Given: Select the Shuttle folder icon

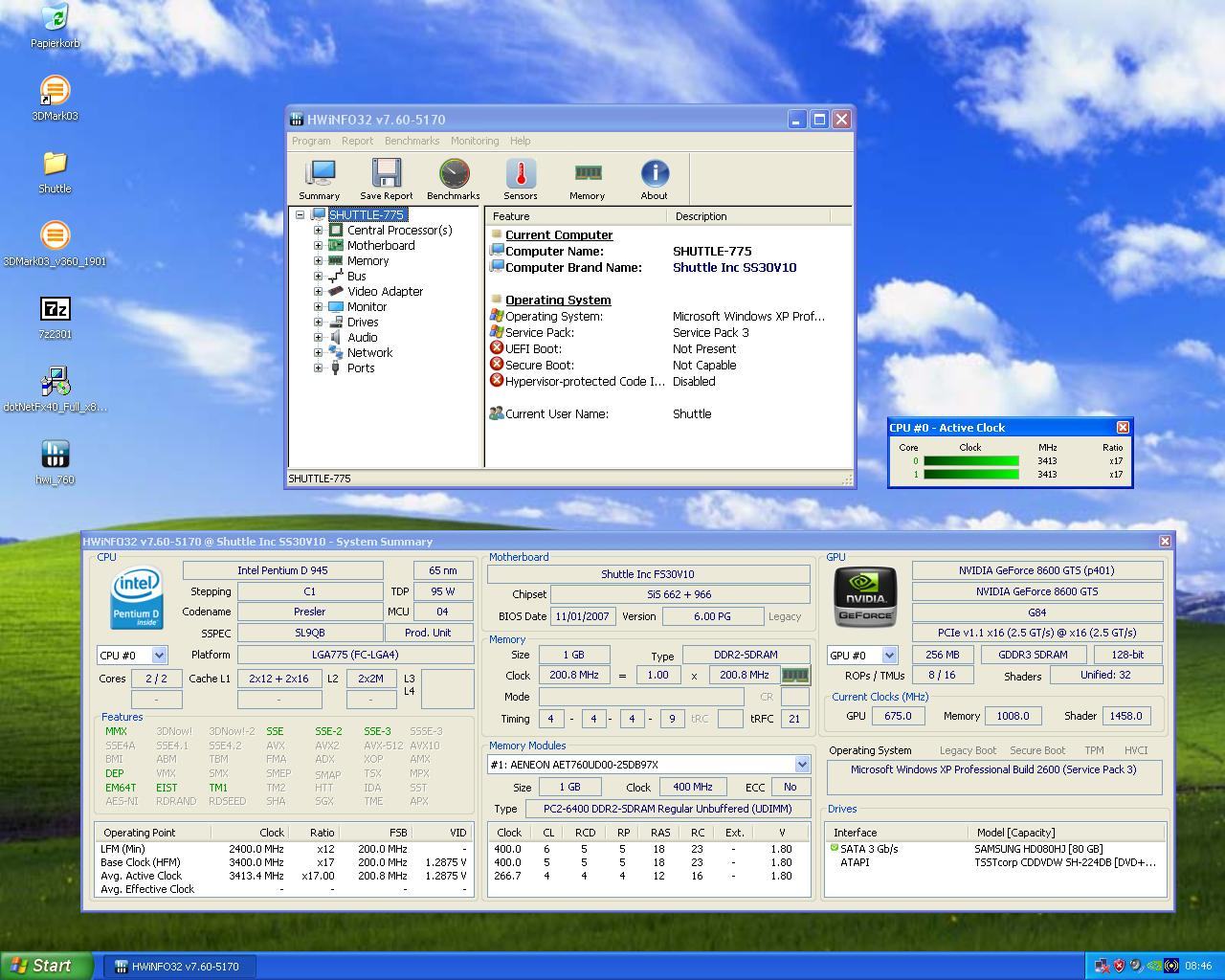Looking at the screenshot, I should (56, 171).
